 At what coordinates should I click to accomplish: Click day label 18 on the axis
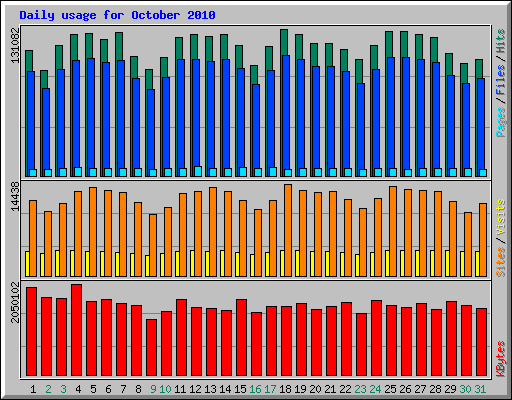(x=285, y=389)
